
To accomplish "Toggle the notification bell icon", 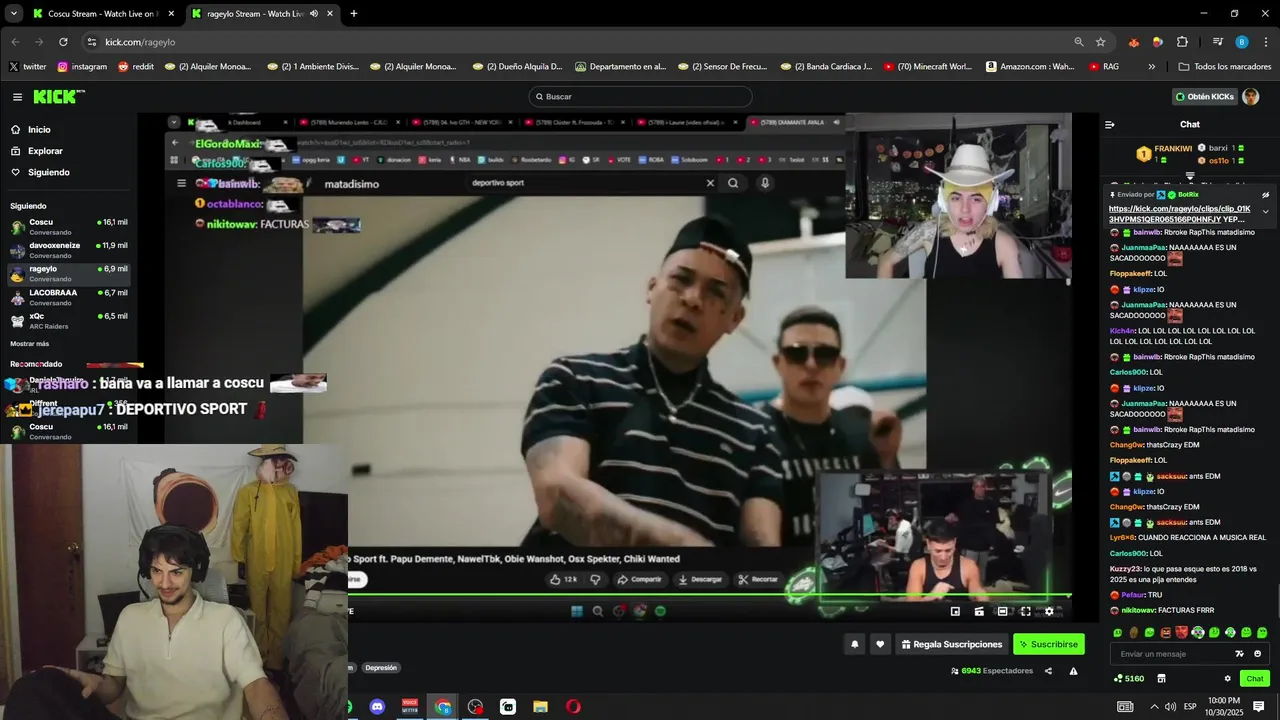I will click(855, 644).
